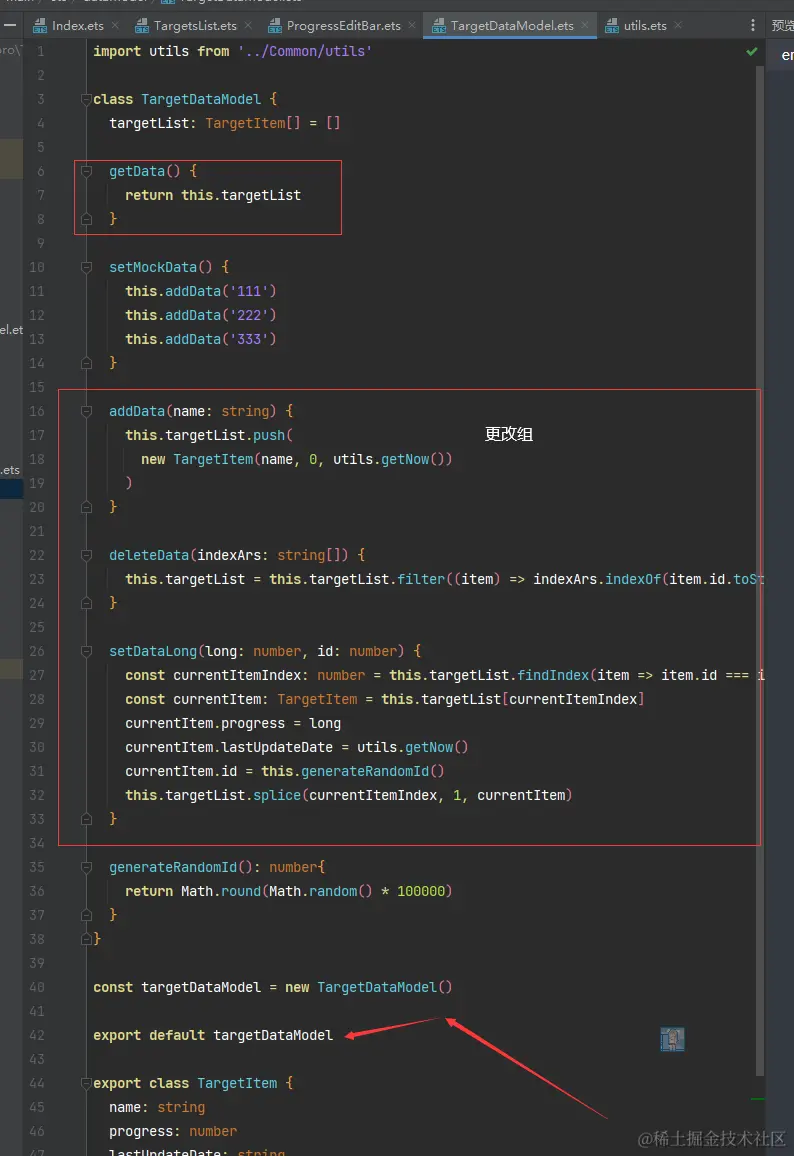Image resolution: width=794 pixels, height=1156 pixels.
Task: Click the this.addData('111') call
Action: (201, 291)
